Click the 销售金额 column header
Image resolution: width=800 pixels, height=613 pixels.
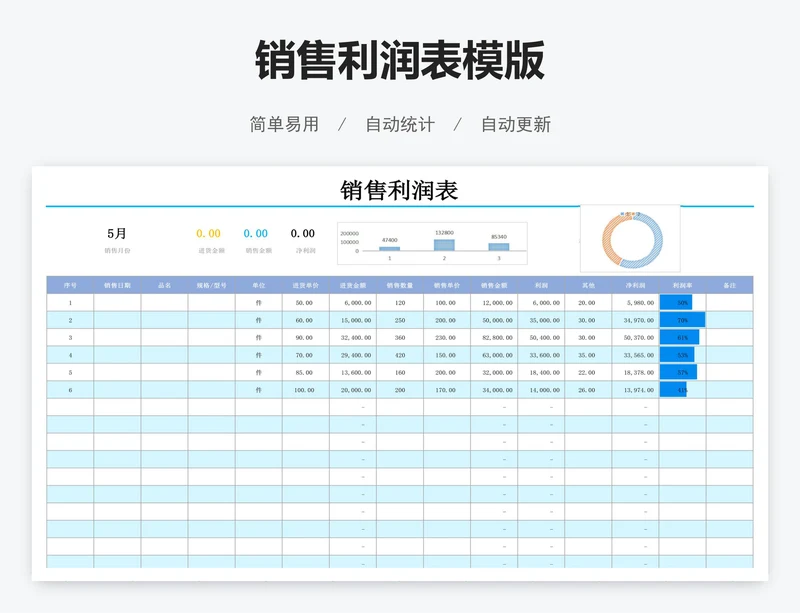(x=494, y=285)
